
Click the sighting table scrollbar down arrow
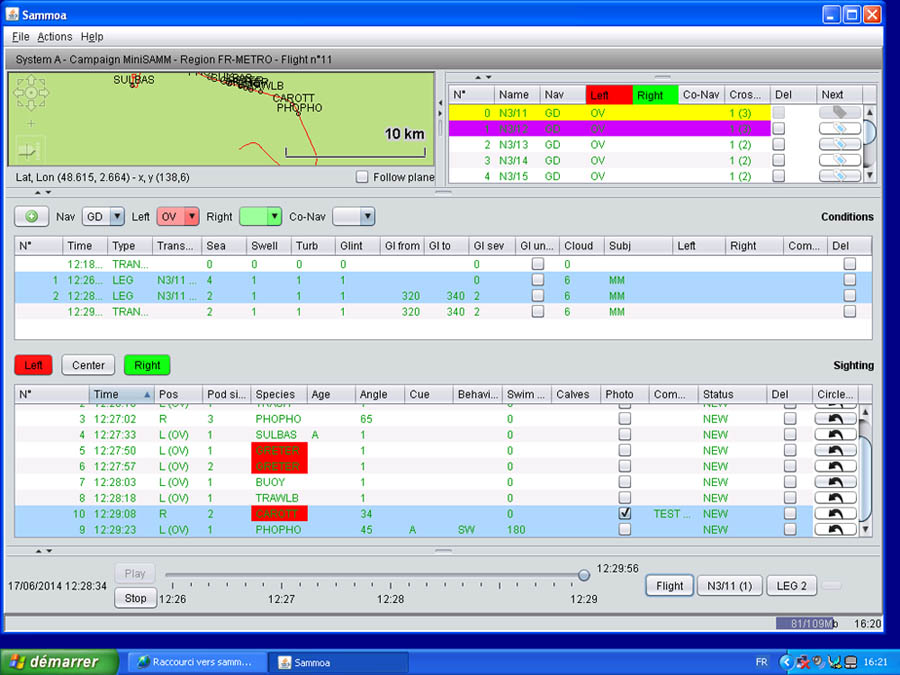point(866,529)
